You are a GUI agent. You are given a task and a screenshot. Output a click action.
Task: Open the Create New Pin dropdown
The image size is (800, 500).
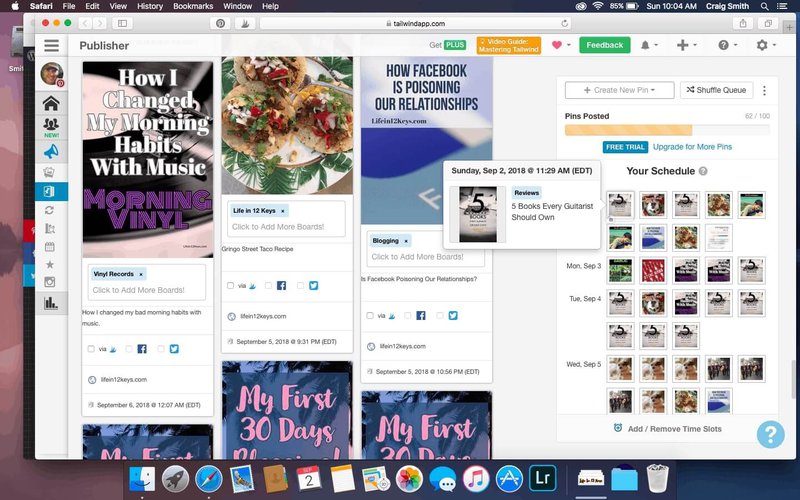[619, 90]
